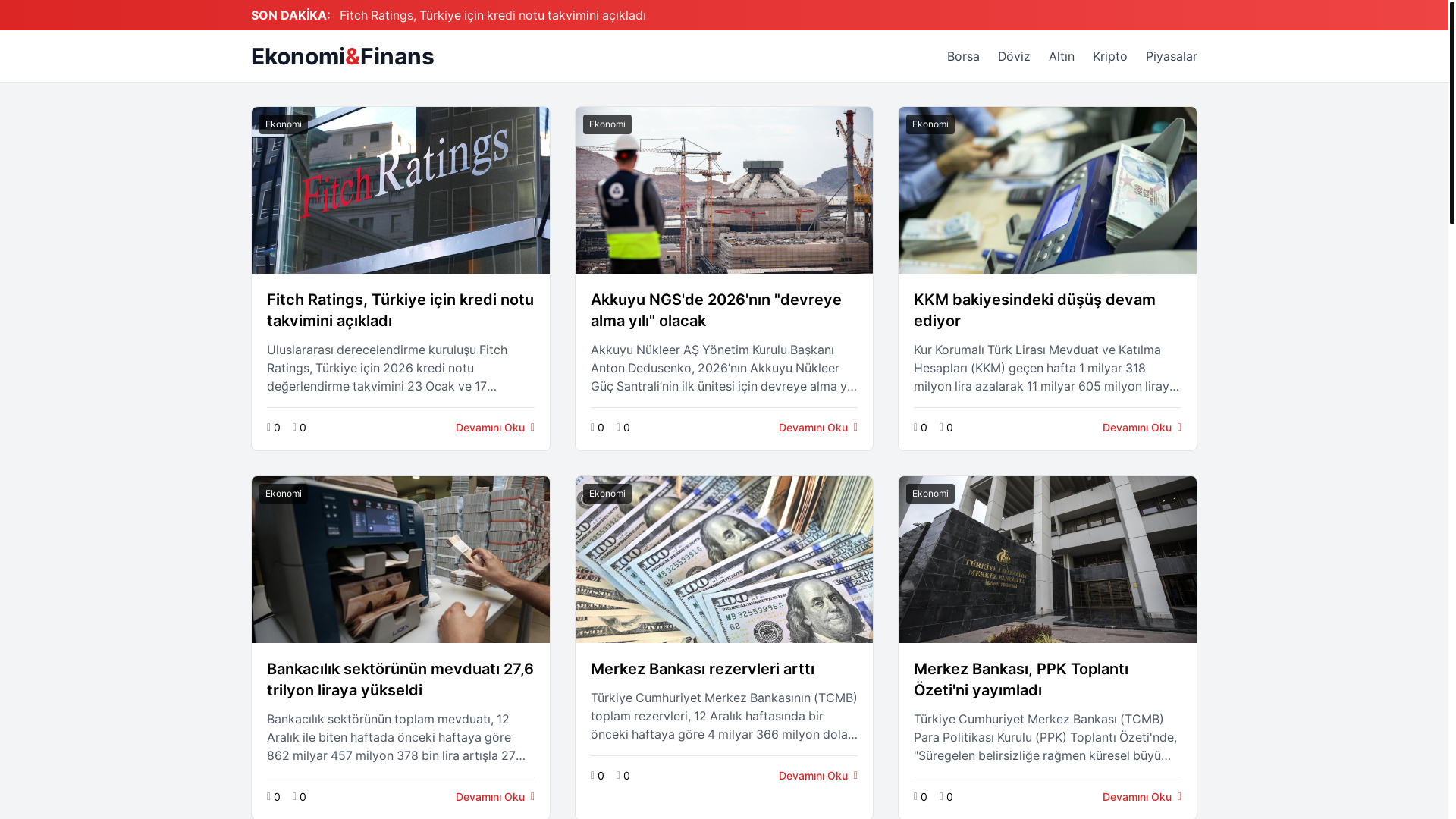
Task: Open the Kripto section
Action: pos(1110,56)
